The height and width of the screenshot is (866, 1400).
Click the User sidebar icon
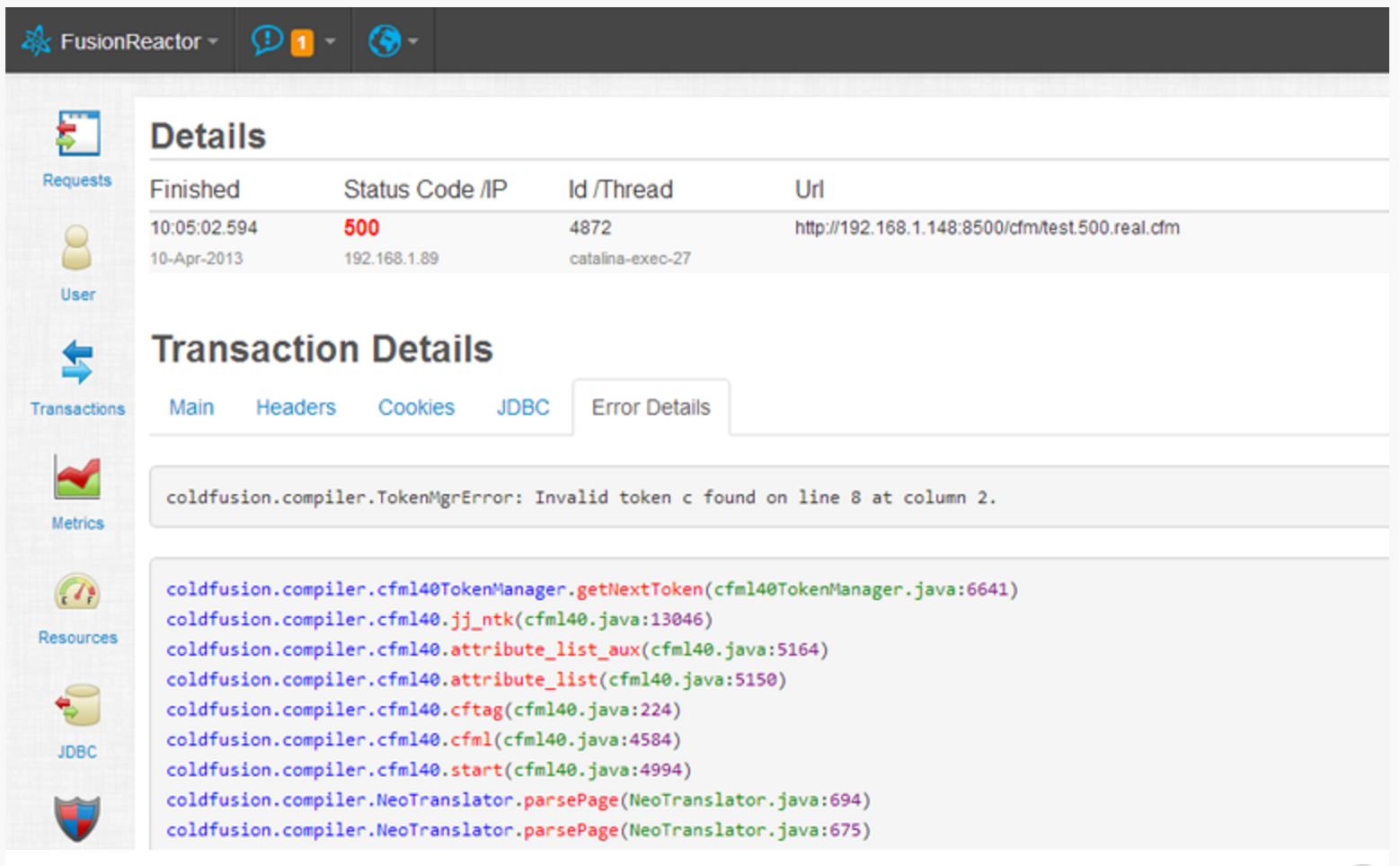[x=77, y=249]
